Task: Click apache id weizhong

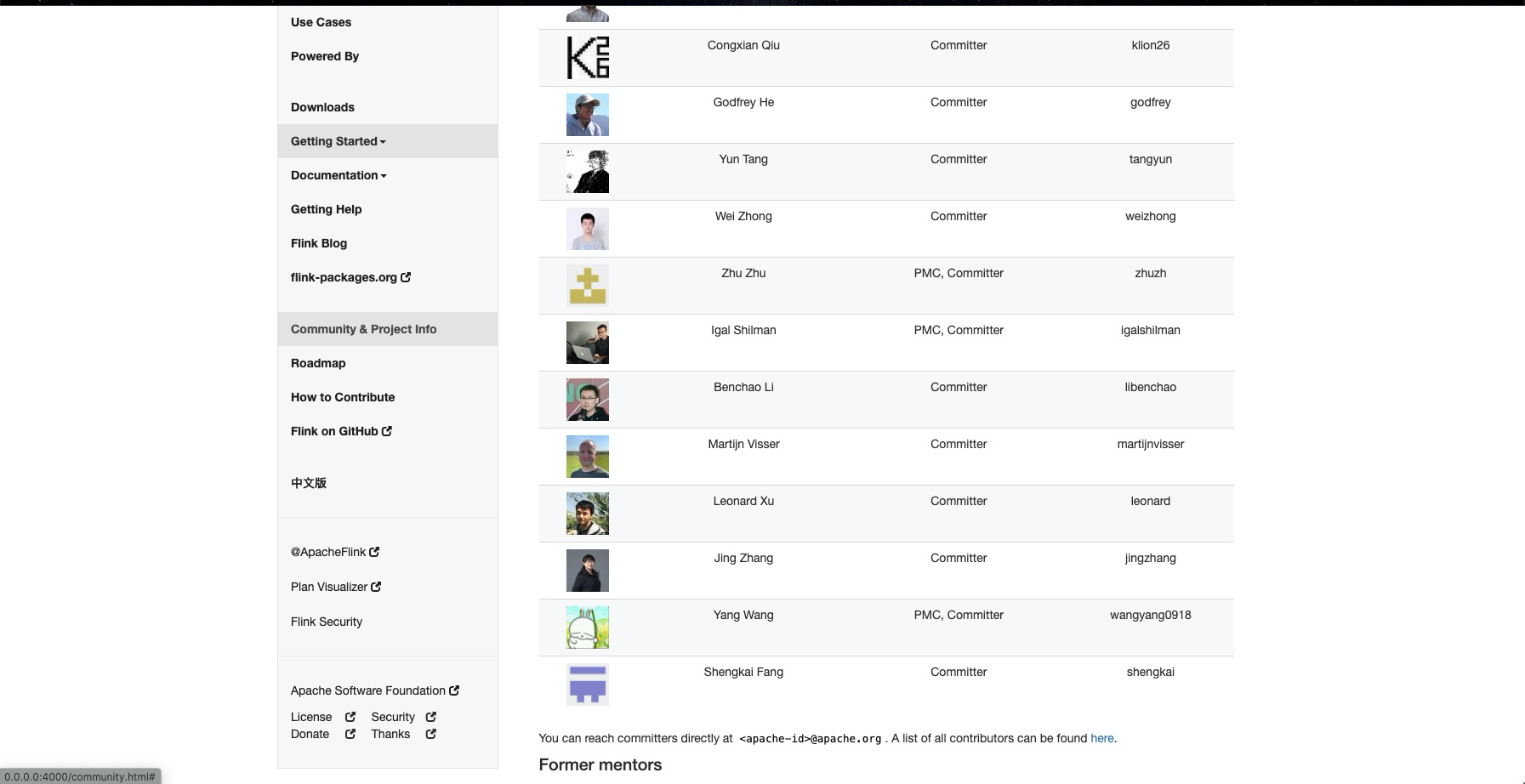Action: (x=1151, y=216)
